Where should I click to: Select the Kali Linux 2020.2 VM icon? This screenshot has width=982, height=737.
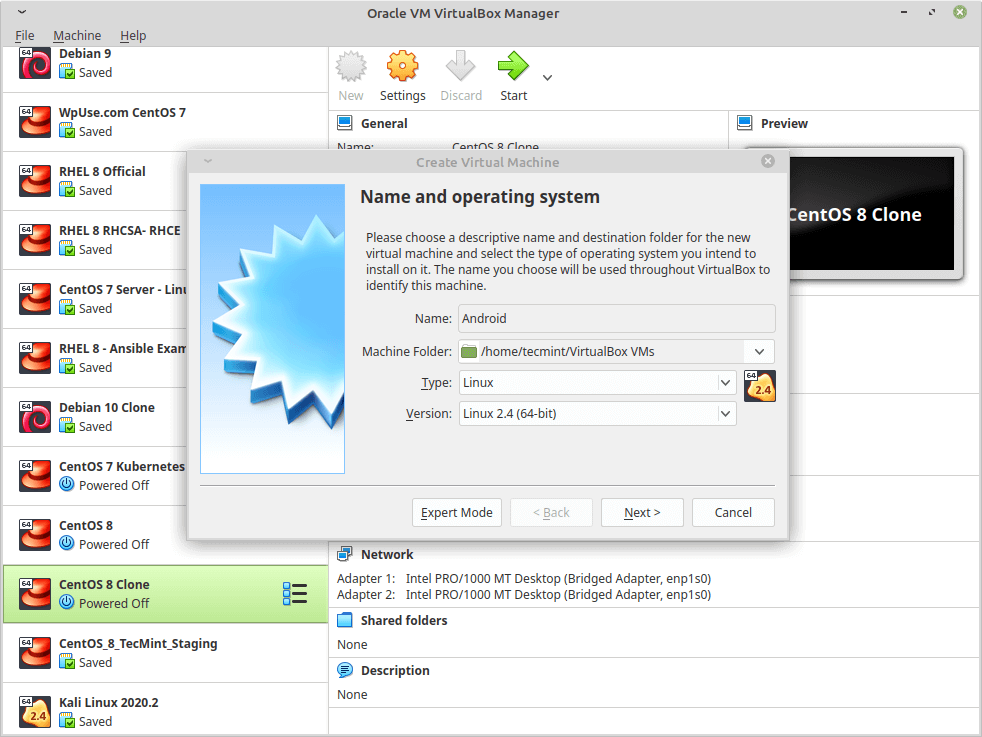pyautogui.click(x=34, y=712)
